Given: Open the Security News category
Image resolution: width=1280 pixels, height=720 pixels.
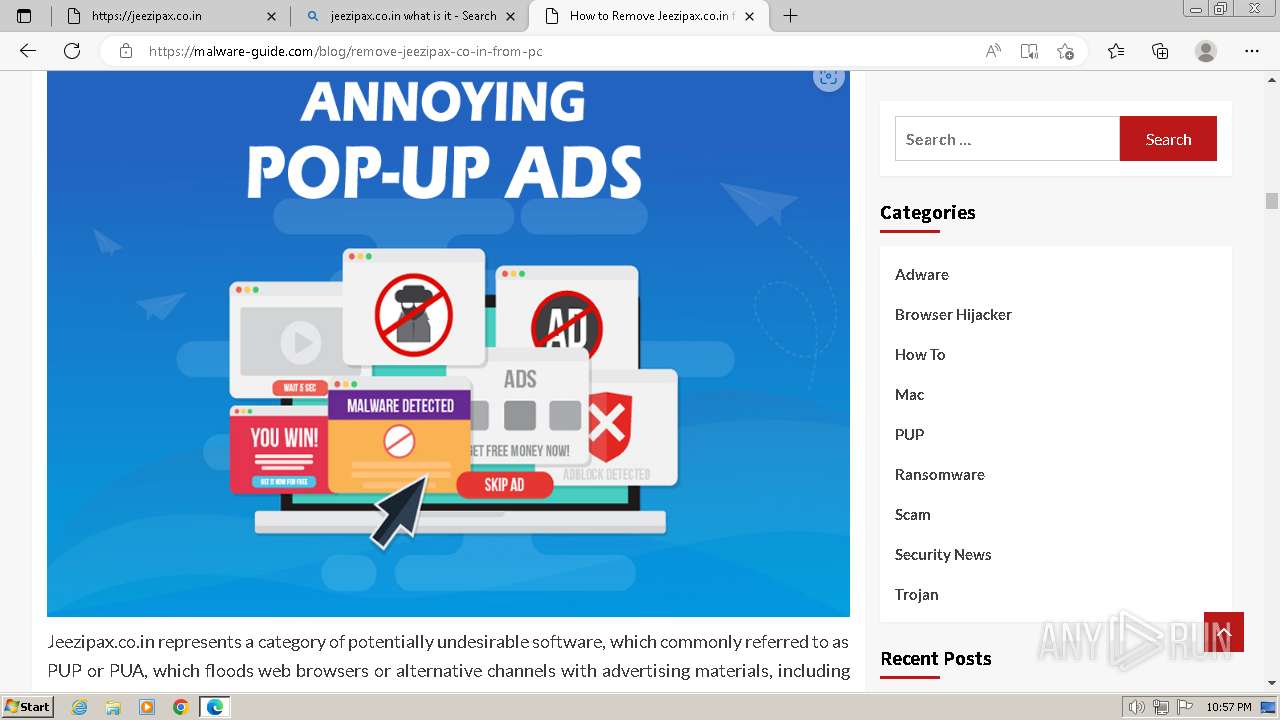Looking at the screenshot, I should [x=943, y=554].
